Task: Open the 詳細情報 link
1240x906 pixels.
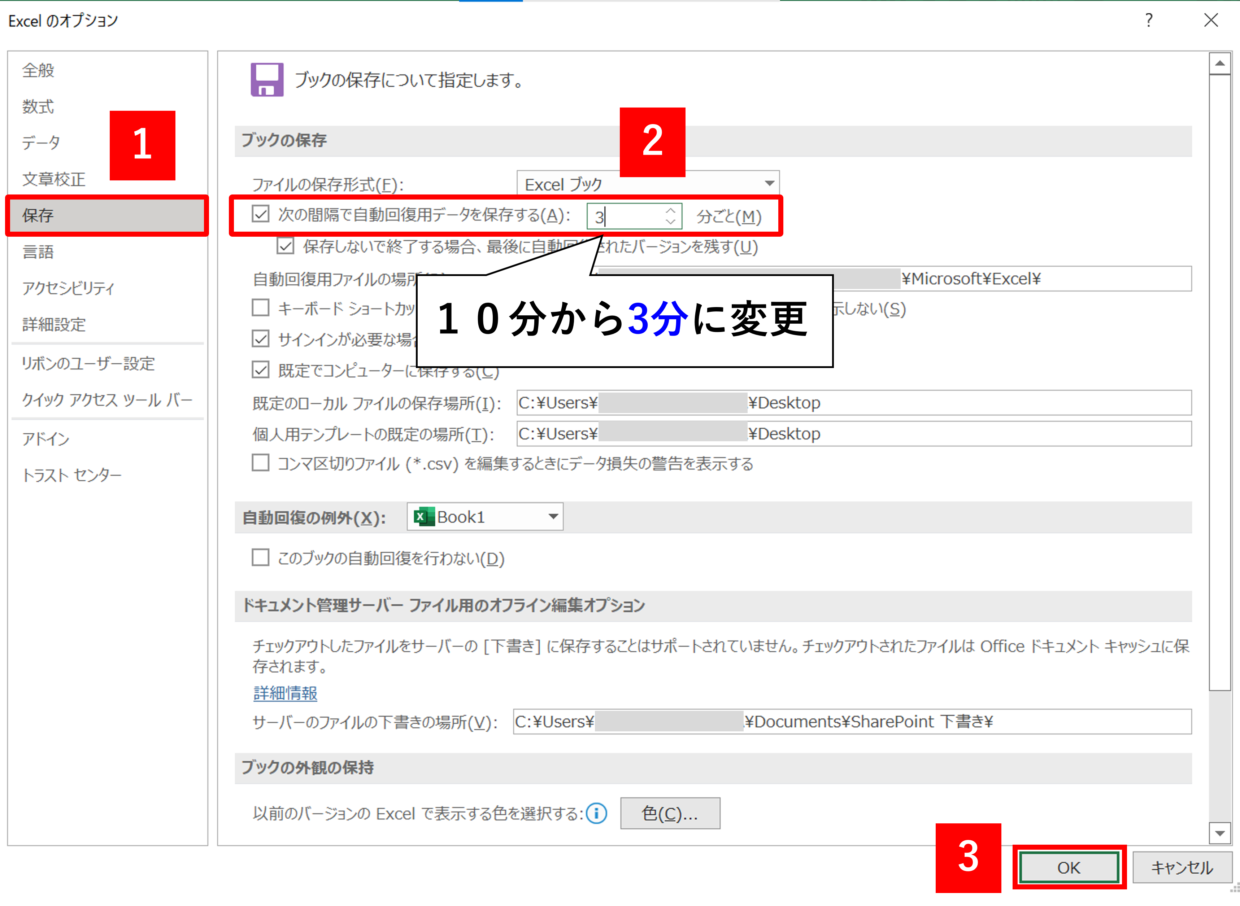Action: [x=285, y=693]
